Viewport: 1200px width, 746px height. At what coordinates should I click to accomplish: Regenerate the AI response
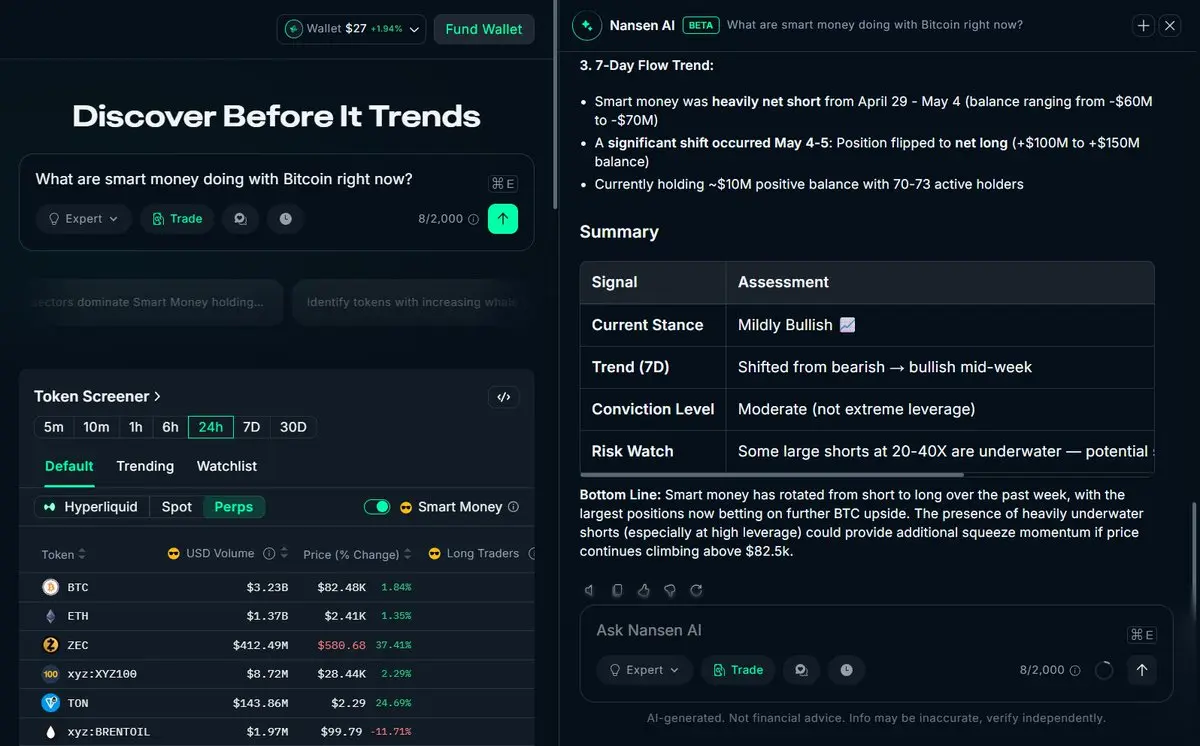point(696,591)
